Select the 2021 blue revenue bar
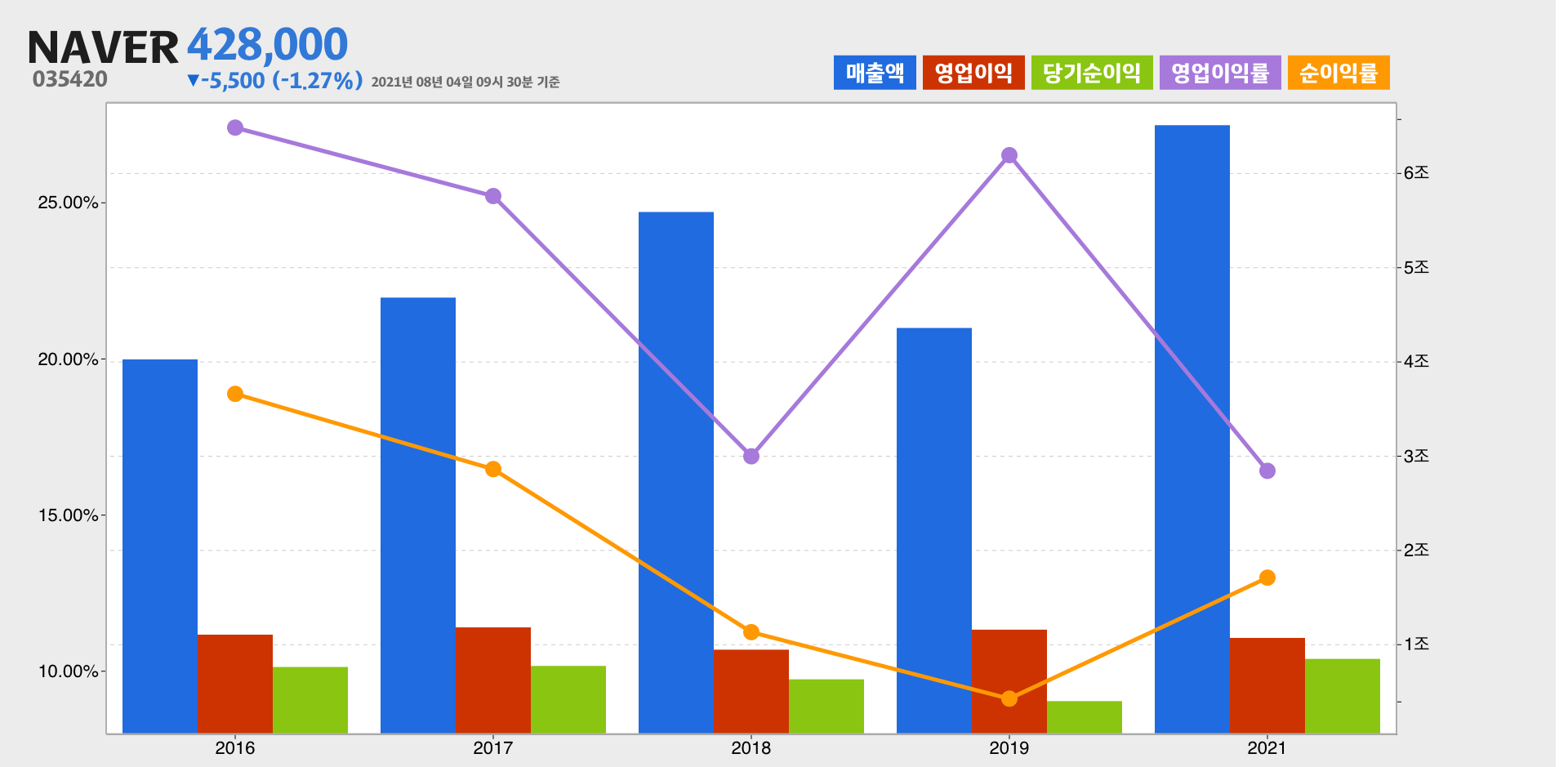The height and width of the screenshot is (767, 1568). click(1192, 429)
